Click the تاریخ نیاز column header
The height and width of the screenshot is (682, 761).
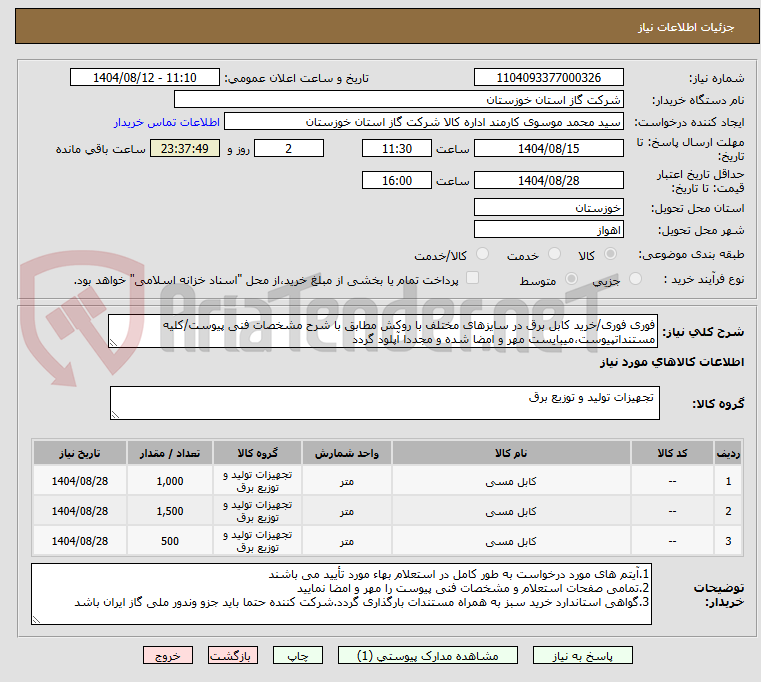point(80,453)
